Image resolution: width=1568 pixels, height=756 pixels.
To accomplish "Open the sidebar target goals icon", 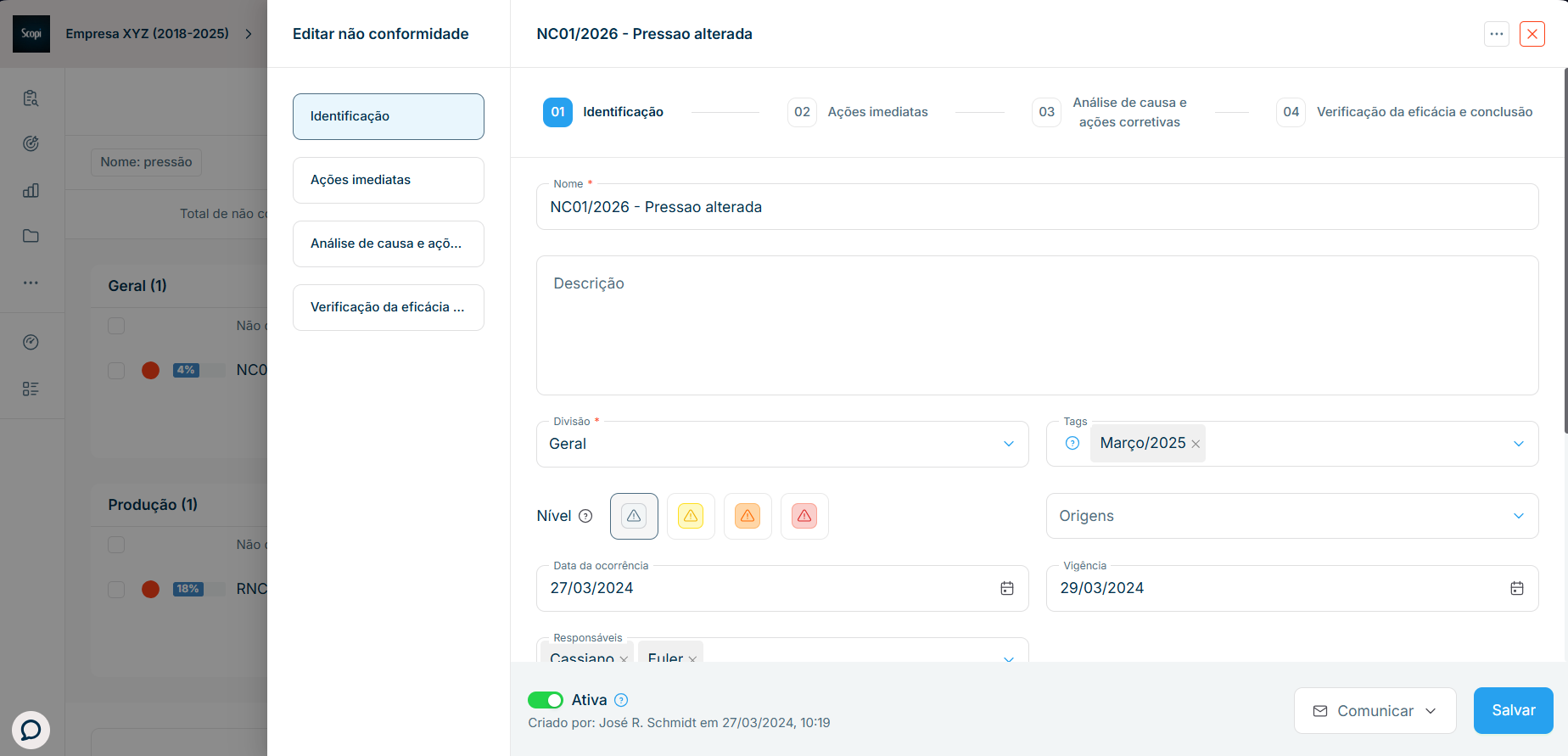I will coord(31,143).
